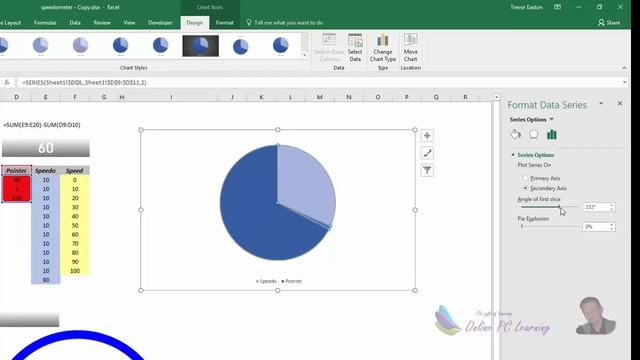Select the Secondary Axis radio button
Screen dimensions: 640x360
click(x=526, y=188)
